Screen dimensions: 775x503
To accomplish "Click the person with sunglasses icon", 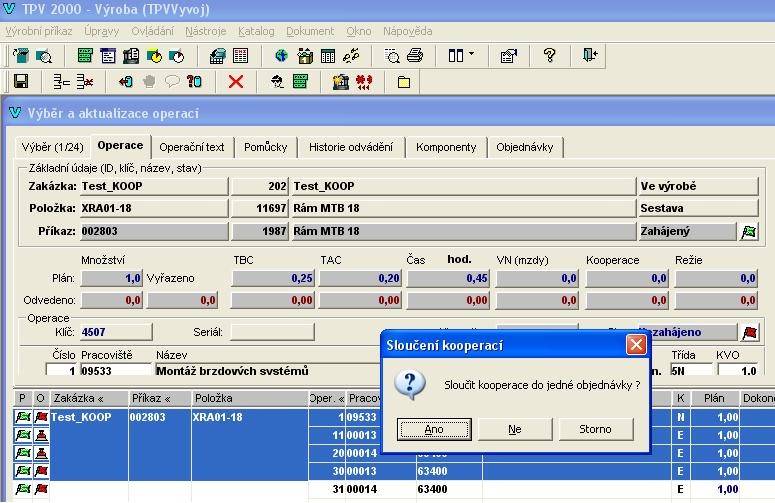I will [277, 81].
